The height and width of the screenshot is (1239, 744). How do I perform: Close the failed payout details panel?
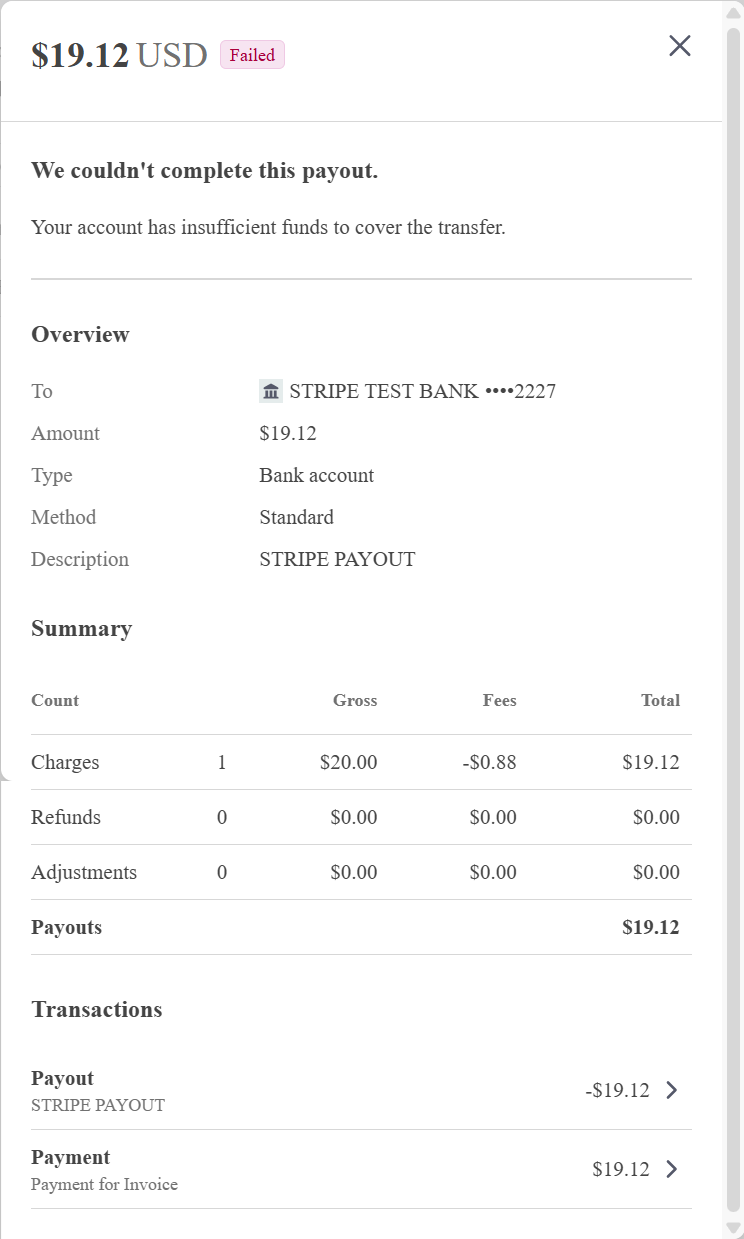click(x=680, y=45)
